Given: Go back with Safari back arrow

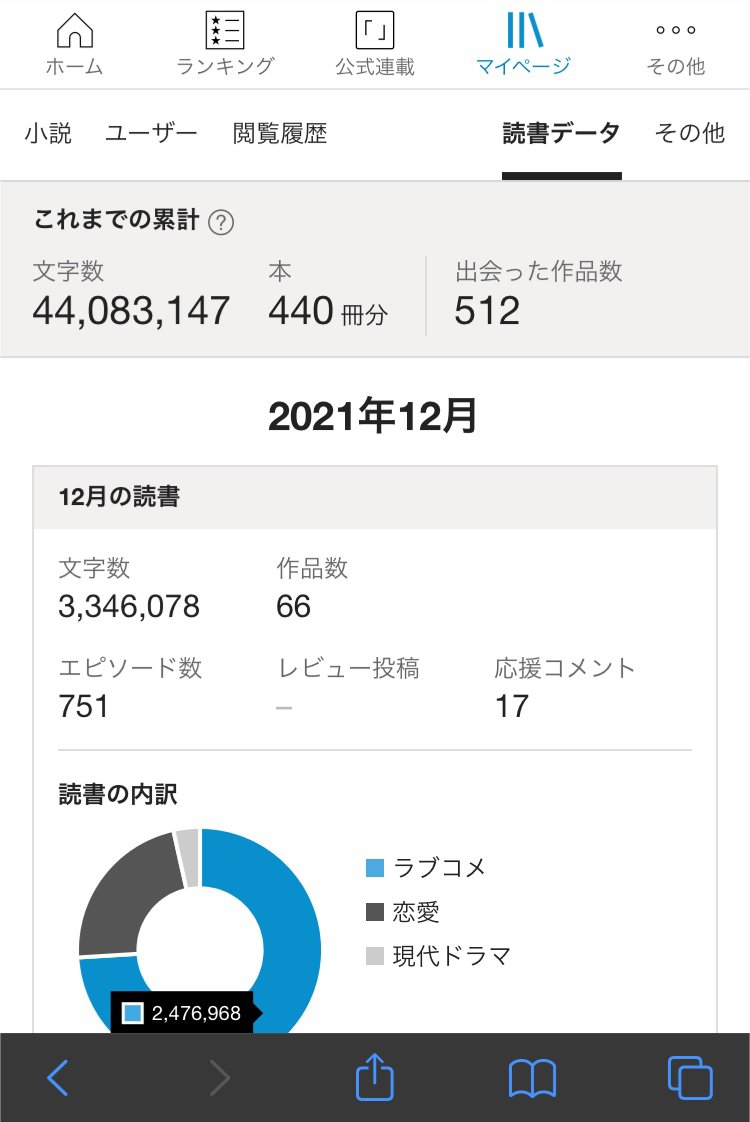Looking at the screenshot, I should click(58, 1078).
